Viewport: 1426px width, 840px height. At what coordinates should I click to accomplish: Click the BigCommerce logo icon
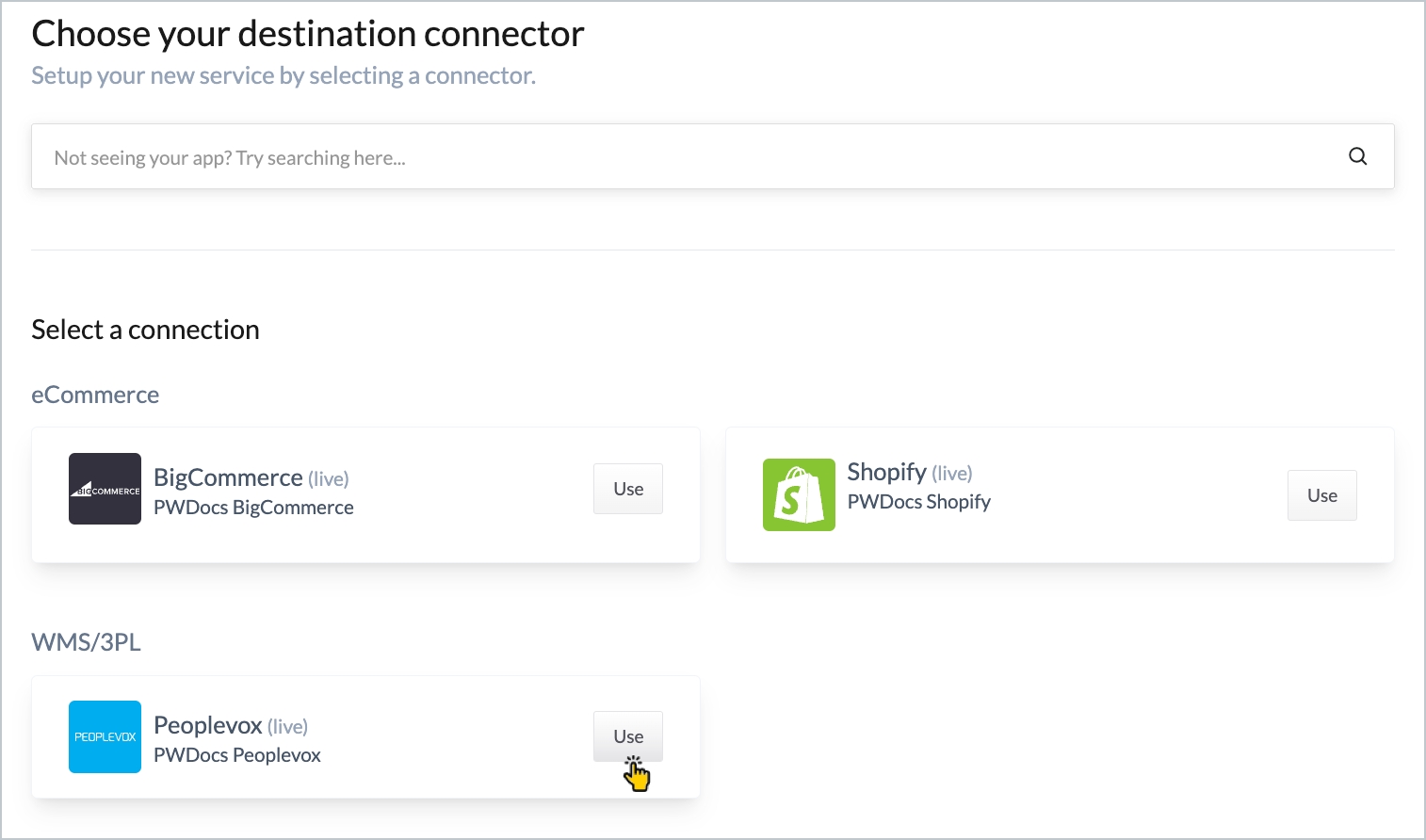point(105,489)
